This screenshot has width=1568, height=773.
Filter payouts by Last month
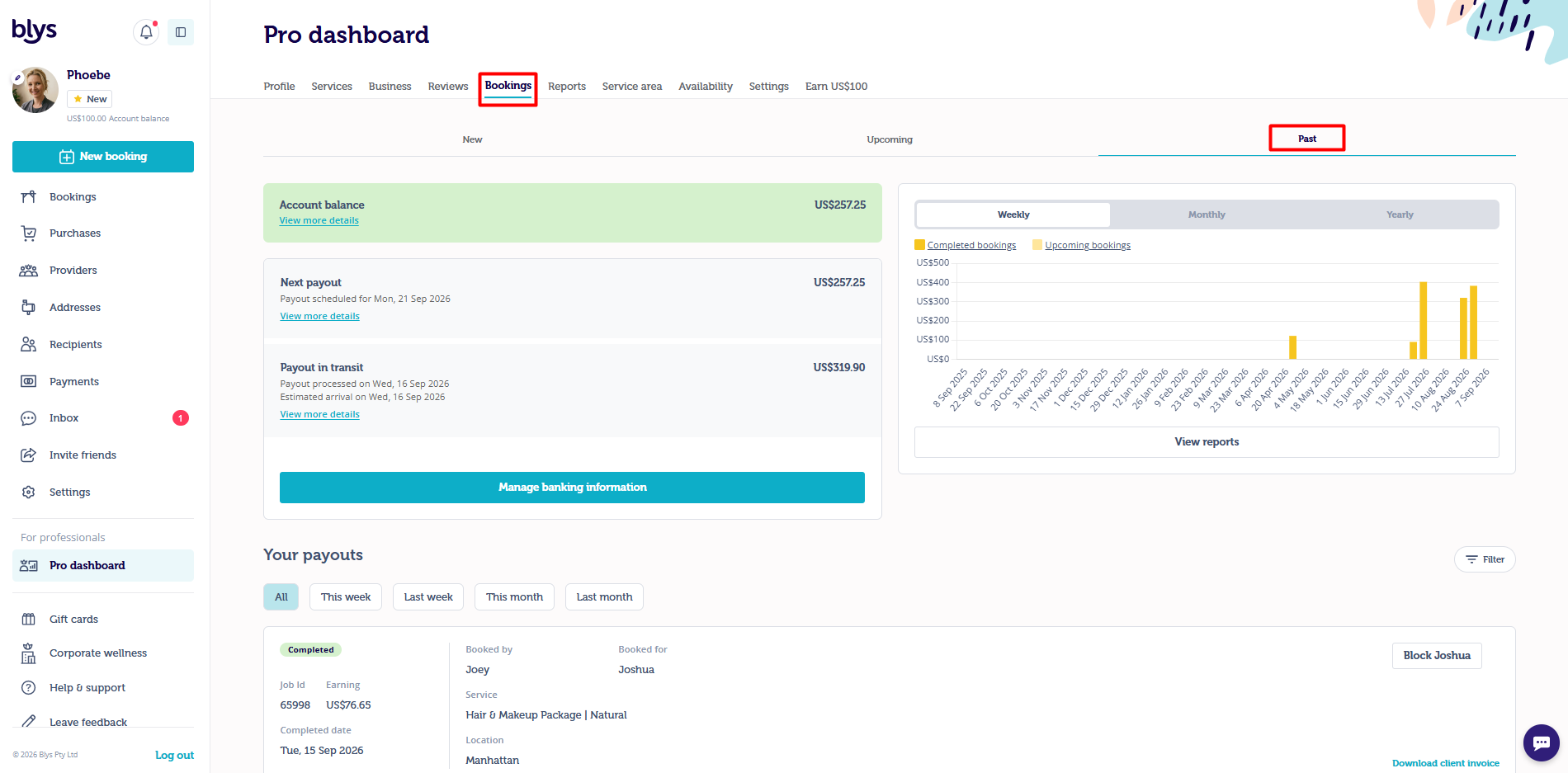tap(604, 597)
